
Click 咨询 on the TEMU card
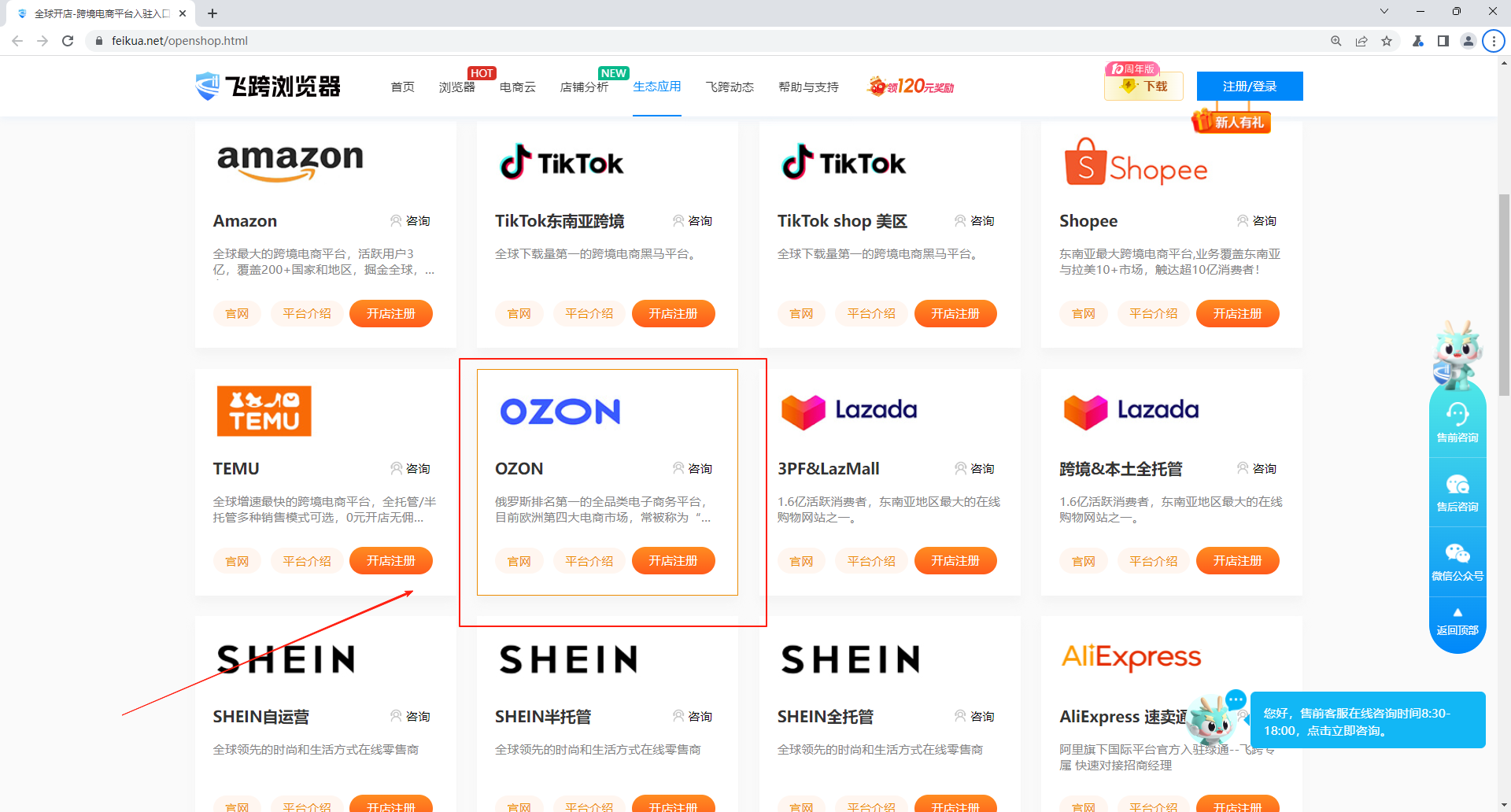(410, 469)
